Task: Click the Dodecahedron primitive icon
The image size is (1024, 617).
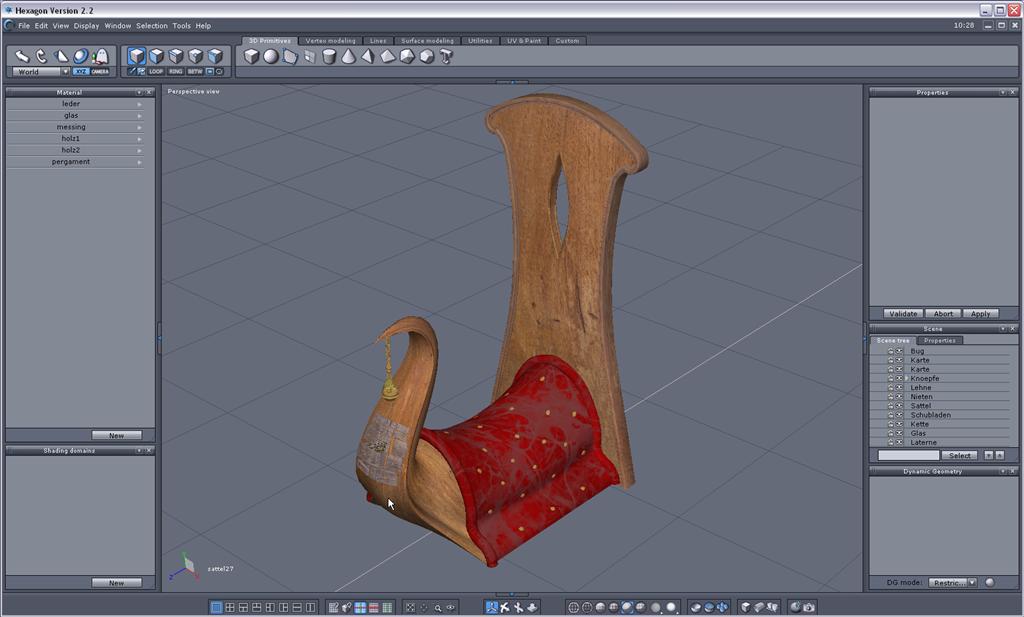Action: point(427,56)
